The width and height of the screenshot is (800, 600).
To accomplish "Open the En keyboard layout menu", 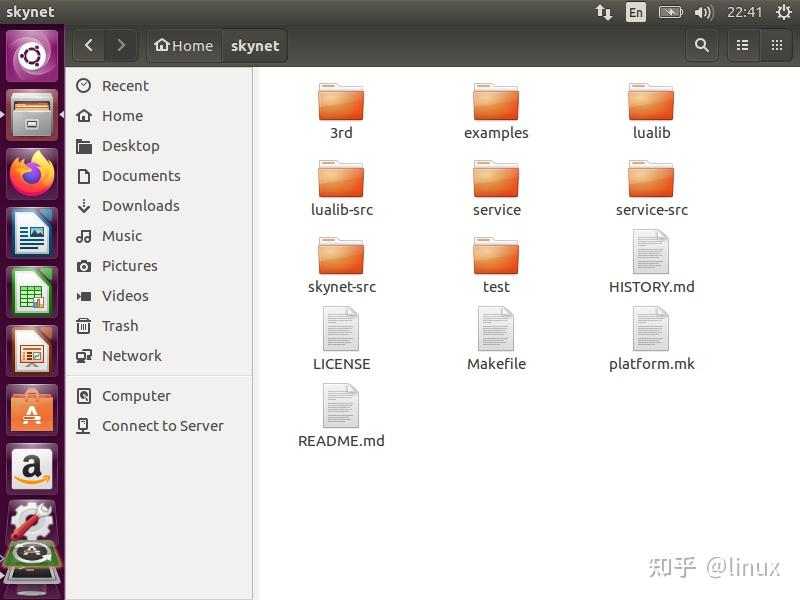I will pos(636,13).
